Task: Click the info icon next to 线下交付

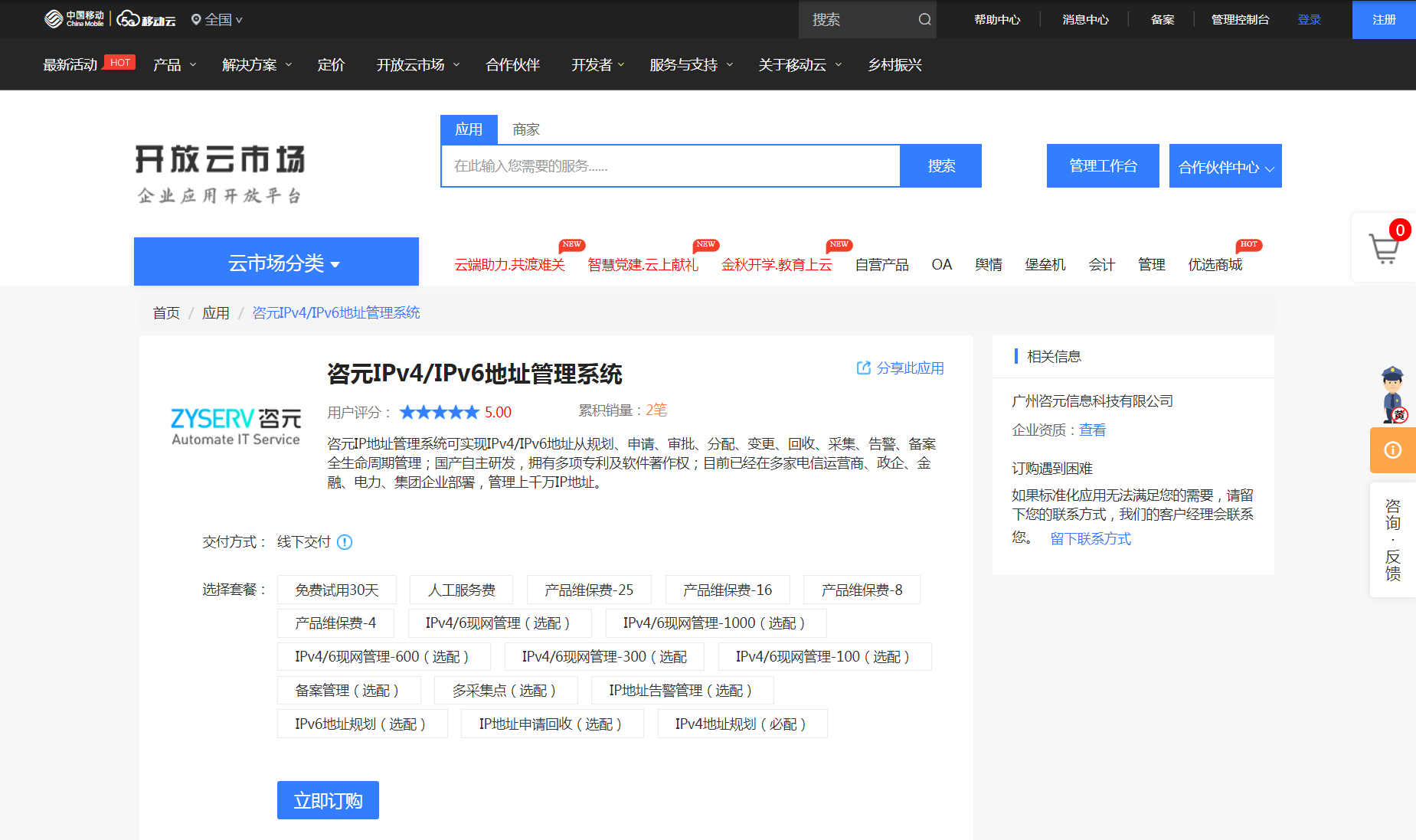Action: pyautogui.click(x=345, y=542)
